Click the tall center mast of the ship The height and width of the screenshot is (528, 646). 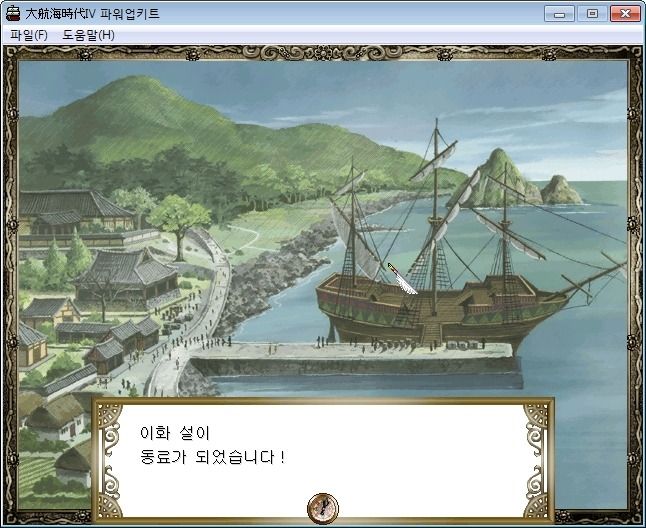435,216
